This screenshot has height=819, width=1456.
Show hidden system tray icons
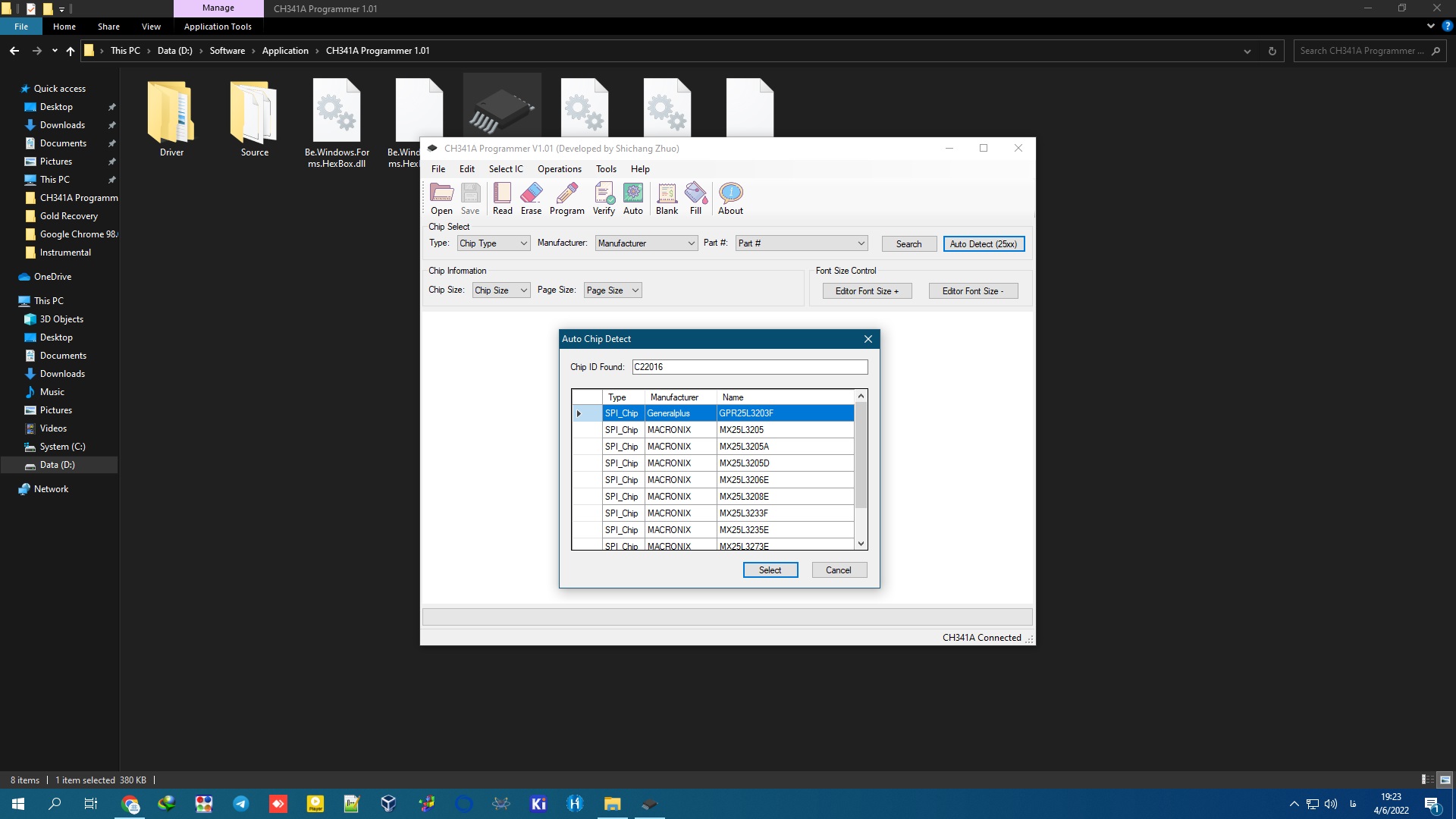pyautogui.click(x=1294, y=804)
